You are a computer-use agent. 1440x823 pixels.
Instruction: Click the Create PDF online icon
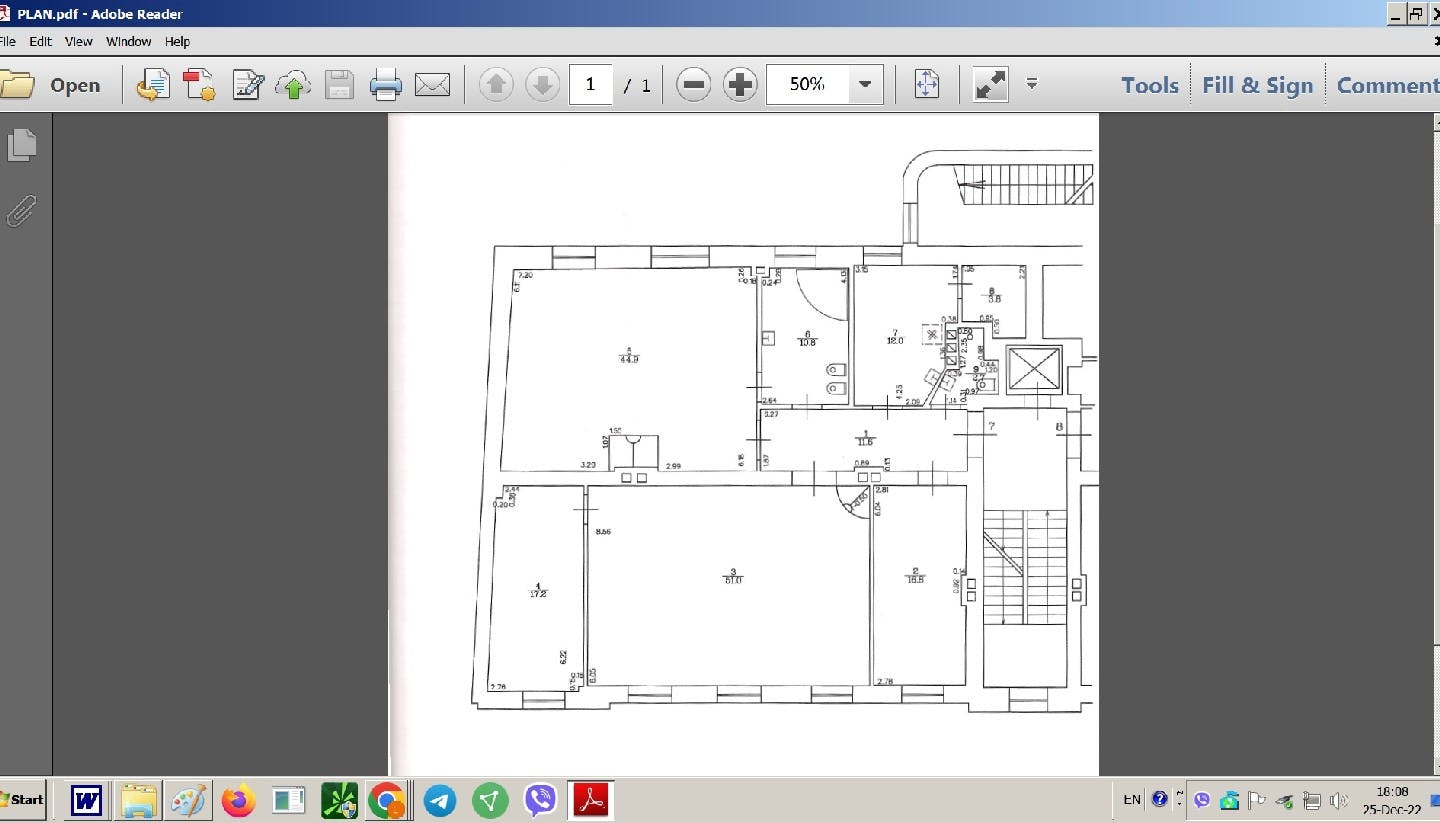click(x=200, y=85)
